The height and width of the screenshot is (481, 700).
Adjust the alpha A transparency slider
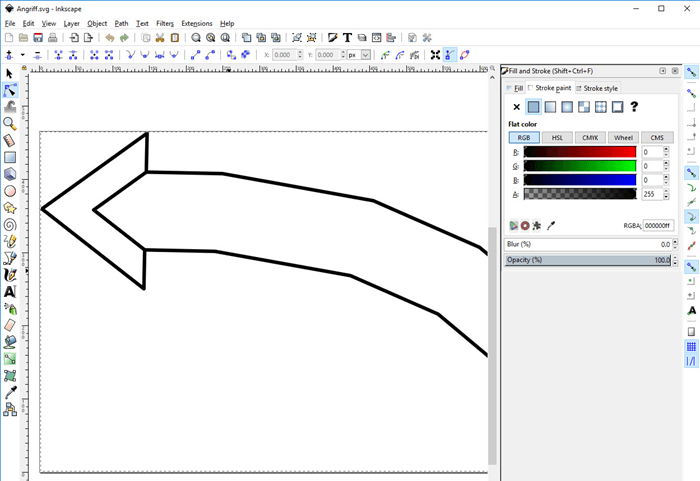point(580,194)
